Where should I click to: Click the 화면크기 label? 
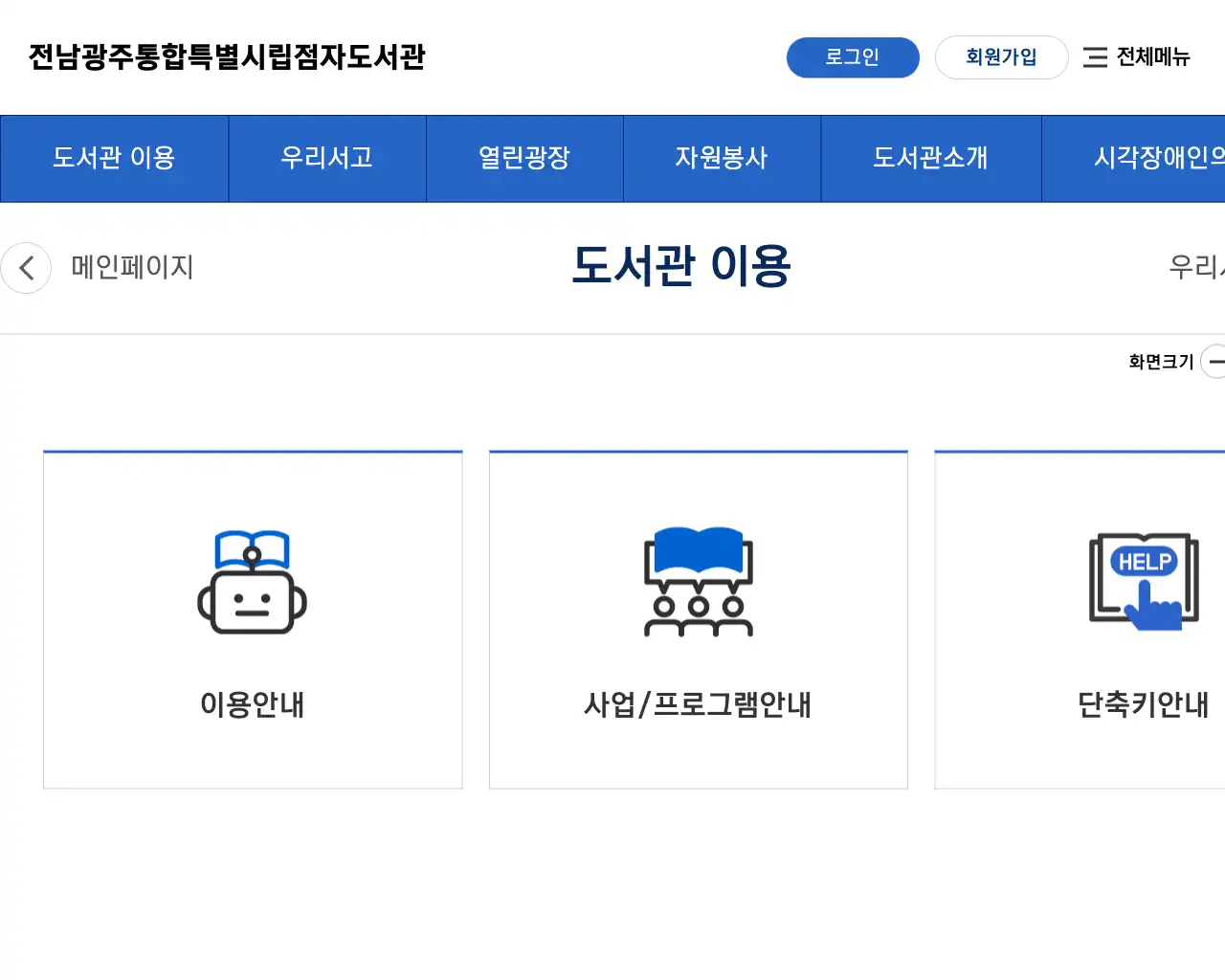(x=1161, y=362)
